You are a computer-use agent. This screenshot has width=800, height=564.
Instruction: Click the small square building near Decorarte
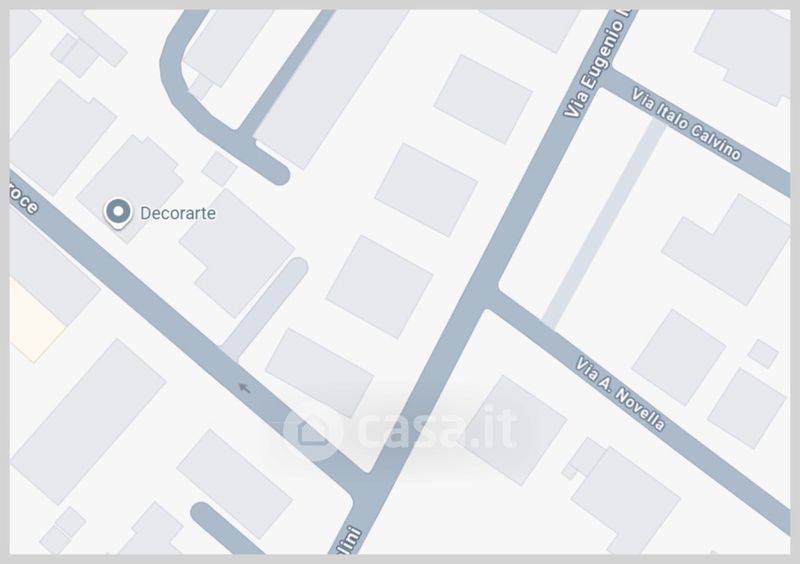click(219, 168)
